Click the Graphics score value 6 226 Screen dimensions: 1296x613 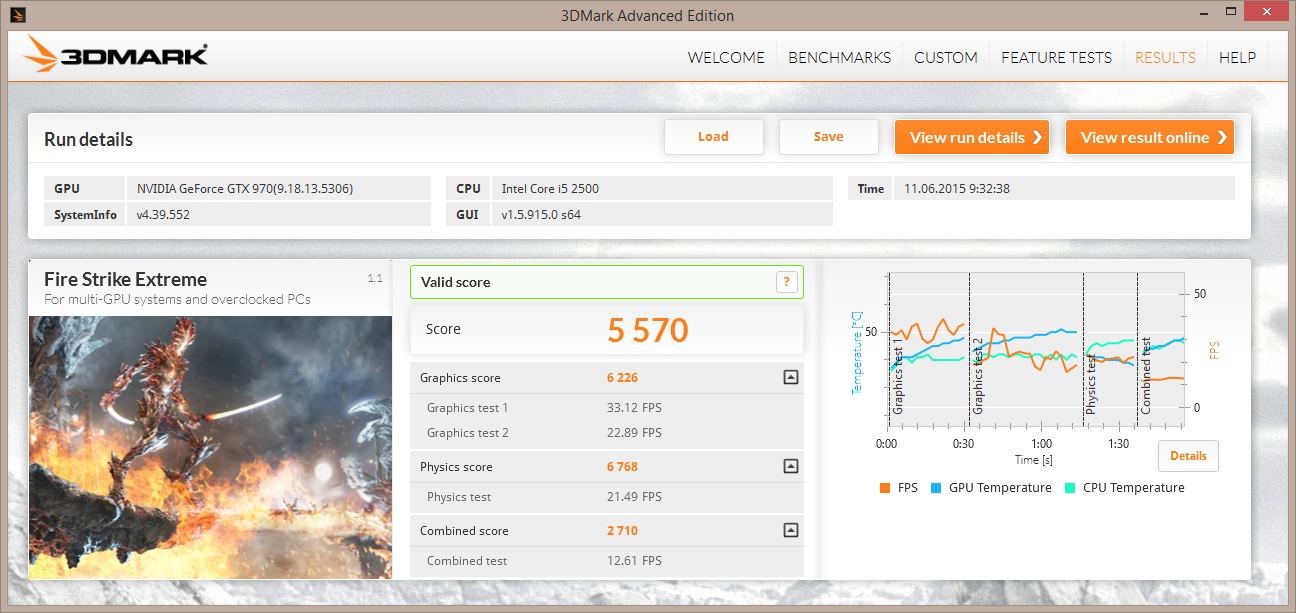622,378
